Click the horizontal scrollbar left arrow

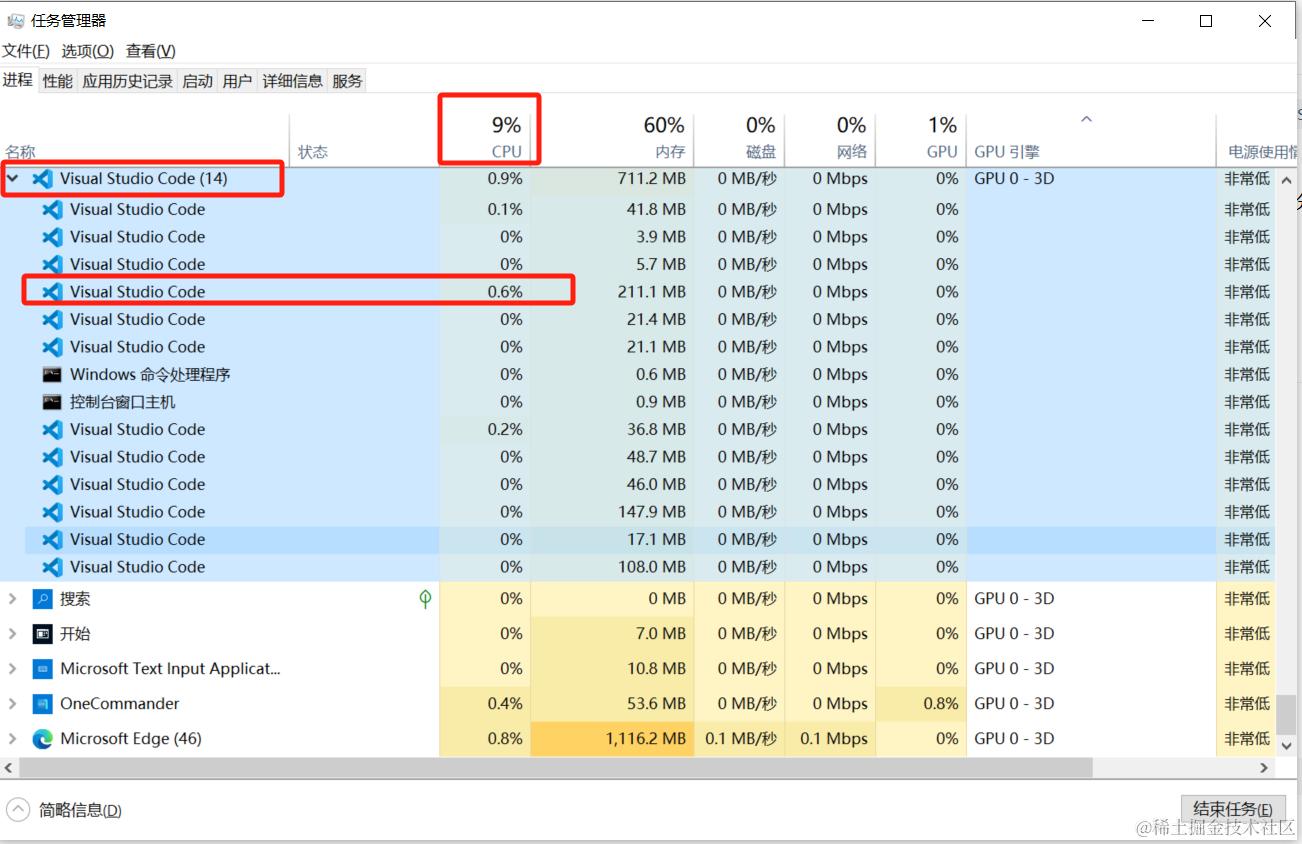[8, 768]
